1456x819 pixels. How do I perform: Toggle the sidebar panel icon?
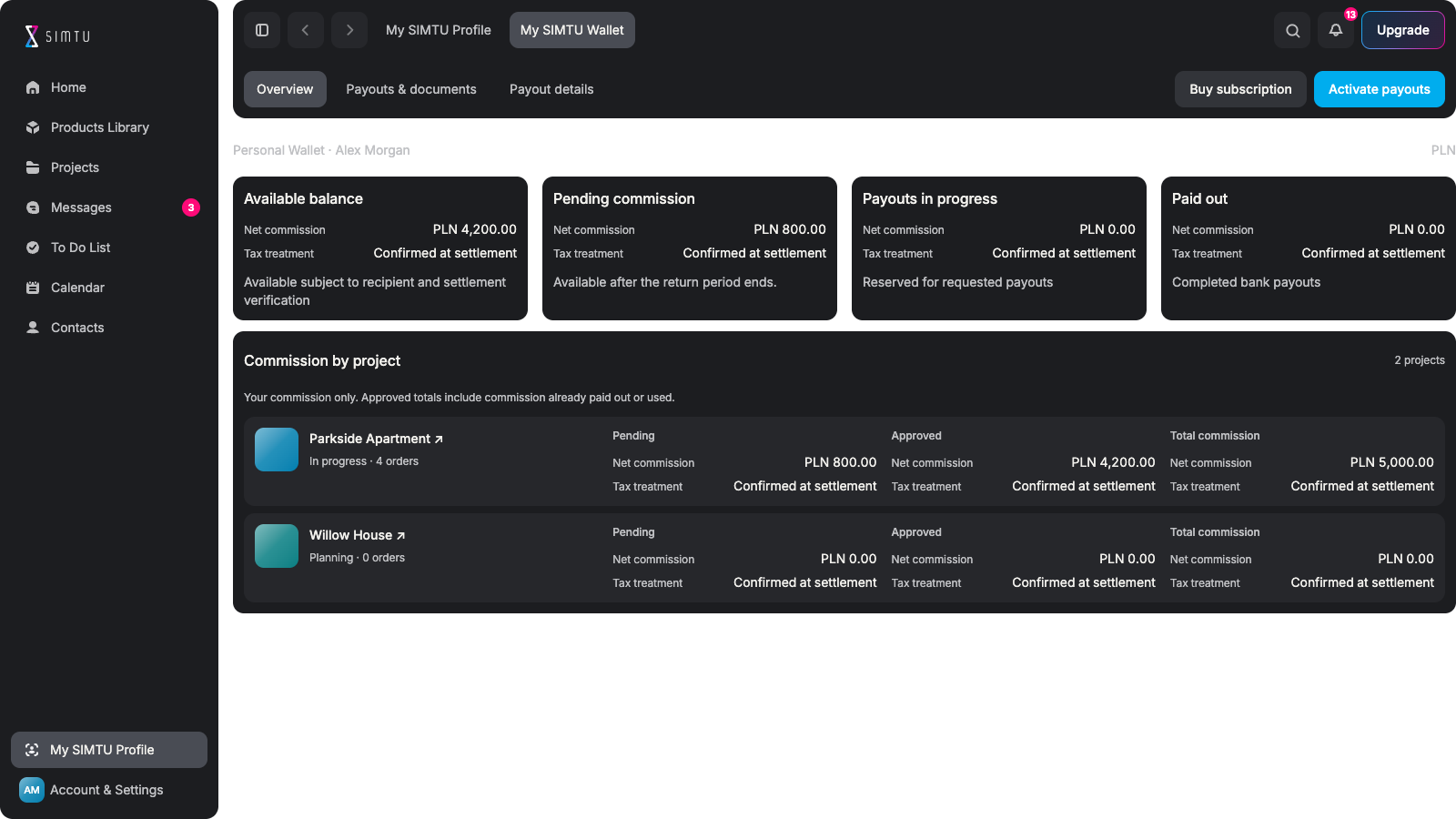262,30
